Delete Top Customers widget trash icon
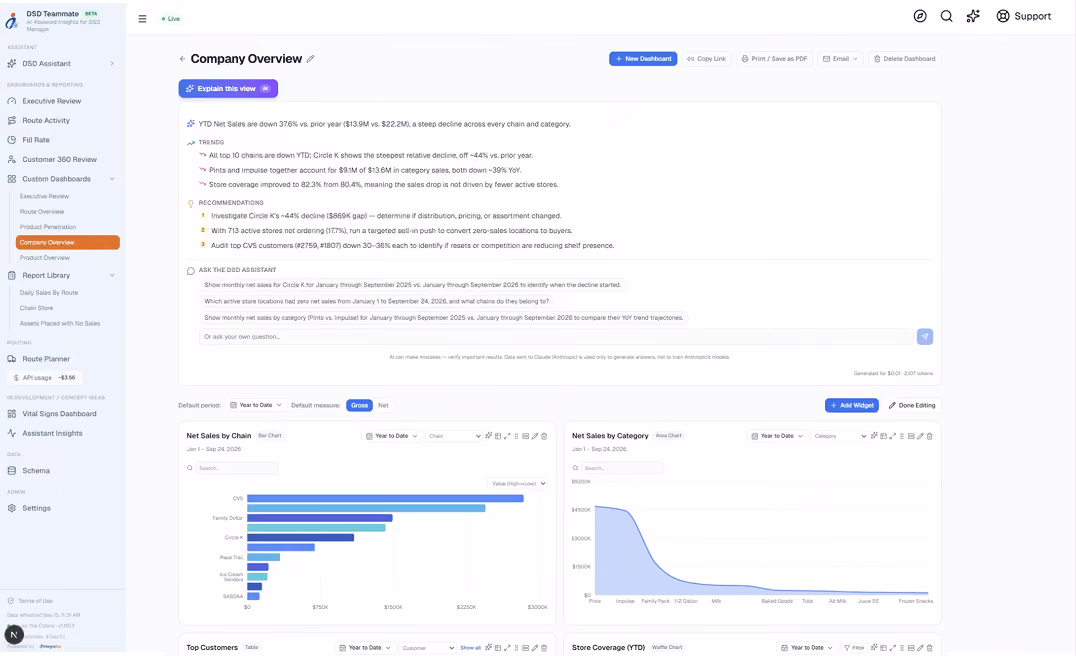1076x656 pixels. pyautogui.click(x=544, y=648)
